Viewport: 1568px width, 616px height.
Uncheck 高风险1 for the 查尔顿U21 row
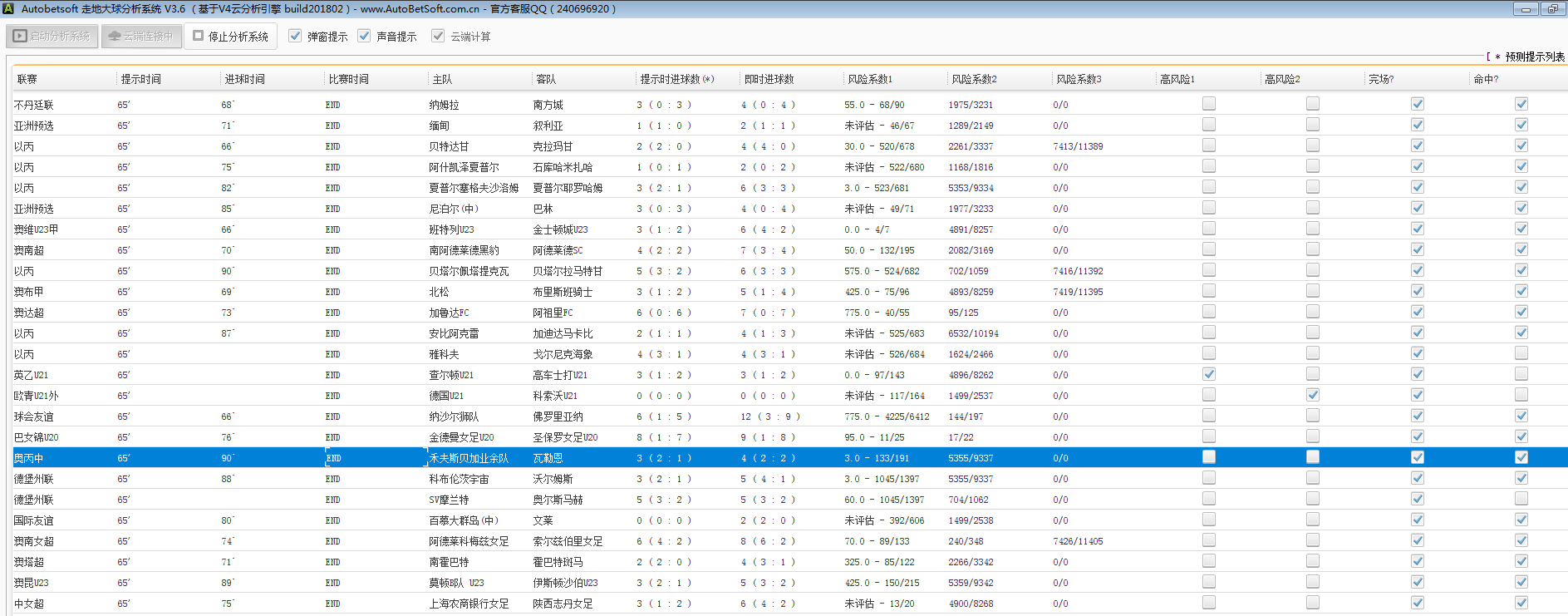[x=1209, y=374]
